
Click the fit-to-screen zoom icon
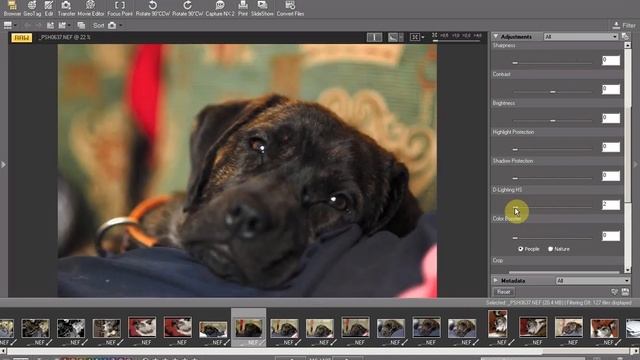point(416,37)
